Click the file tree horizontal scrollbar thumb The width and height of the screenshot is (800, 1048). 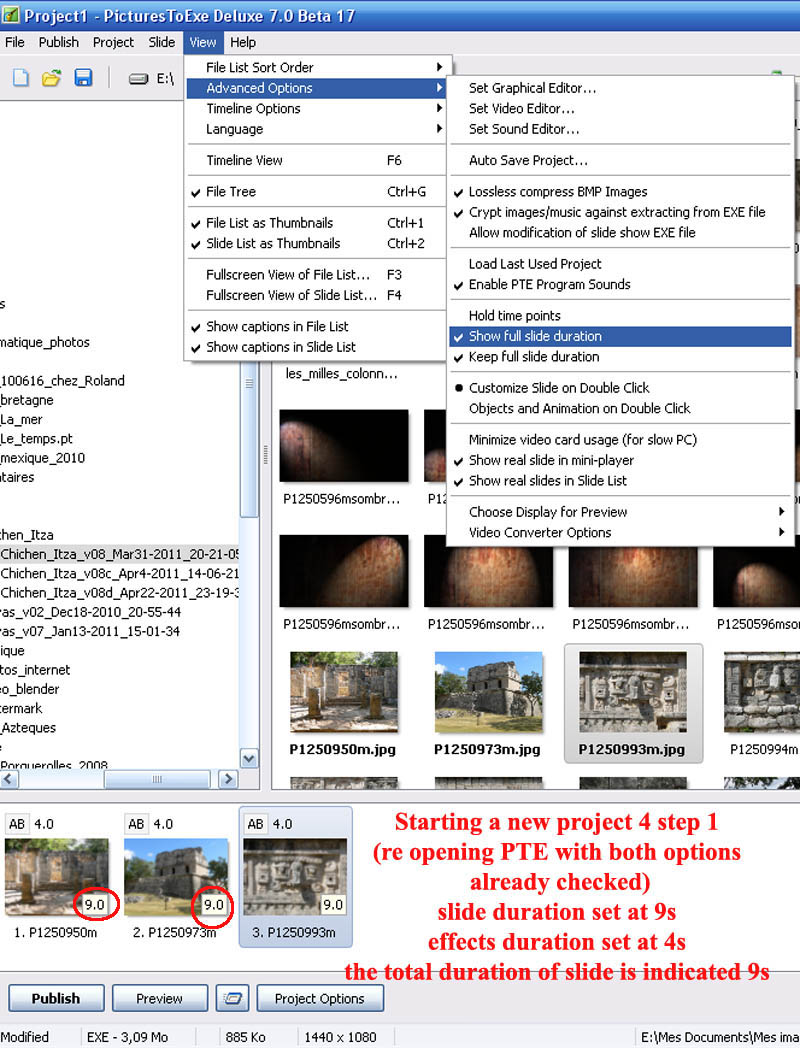pyautogui.click(x=155, y=778)
